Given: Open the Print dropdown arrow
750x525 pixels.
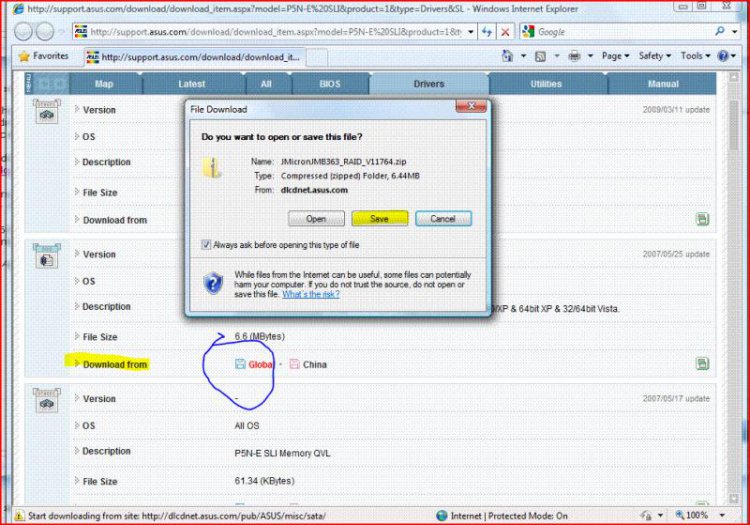Looking at the screenshot, I should point(590,56).
